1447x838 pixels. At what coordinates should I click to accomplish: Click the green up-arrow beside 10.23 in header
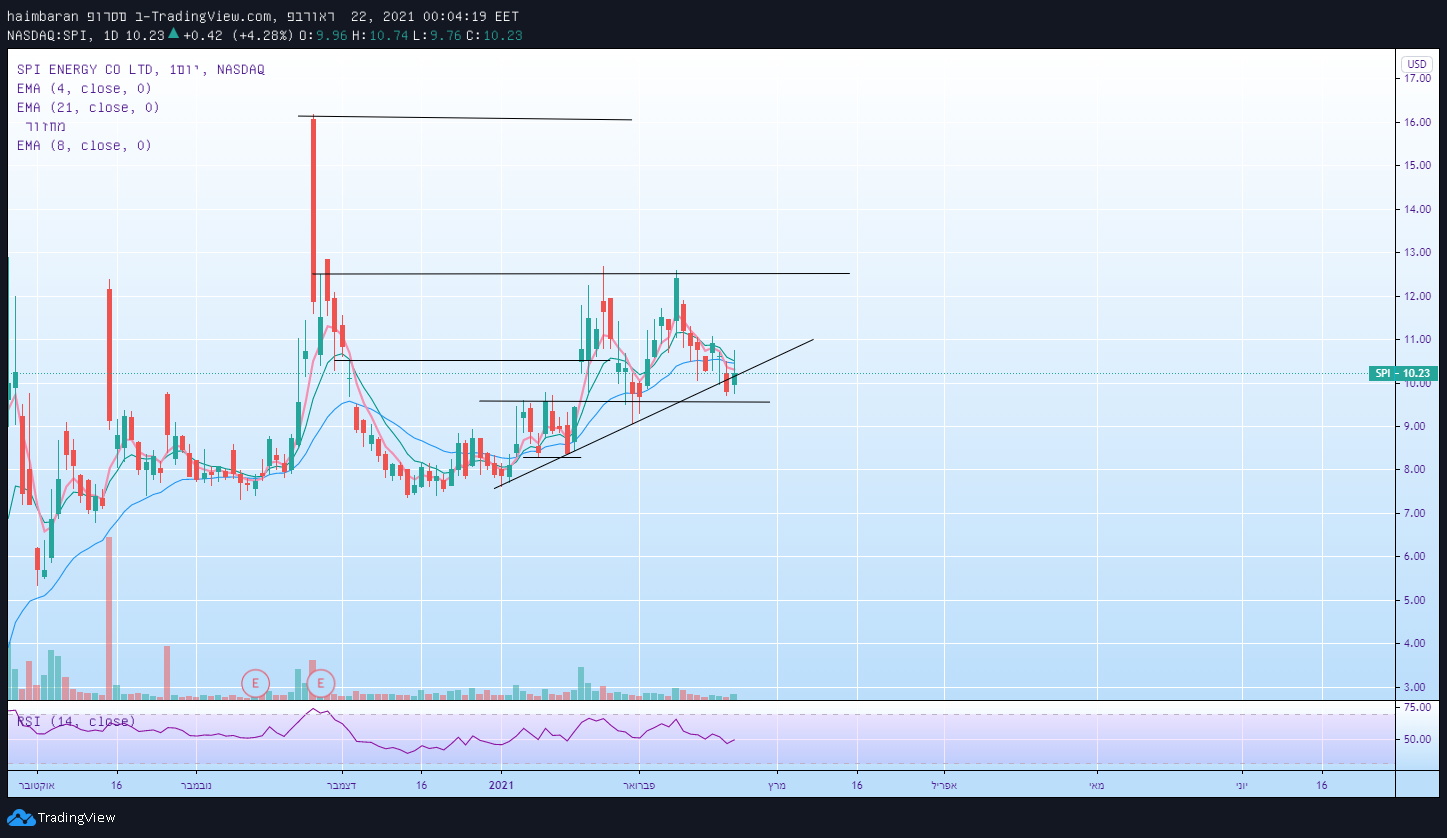[x=174, y=34]
